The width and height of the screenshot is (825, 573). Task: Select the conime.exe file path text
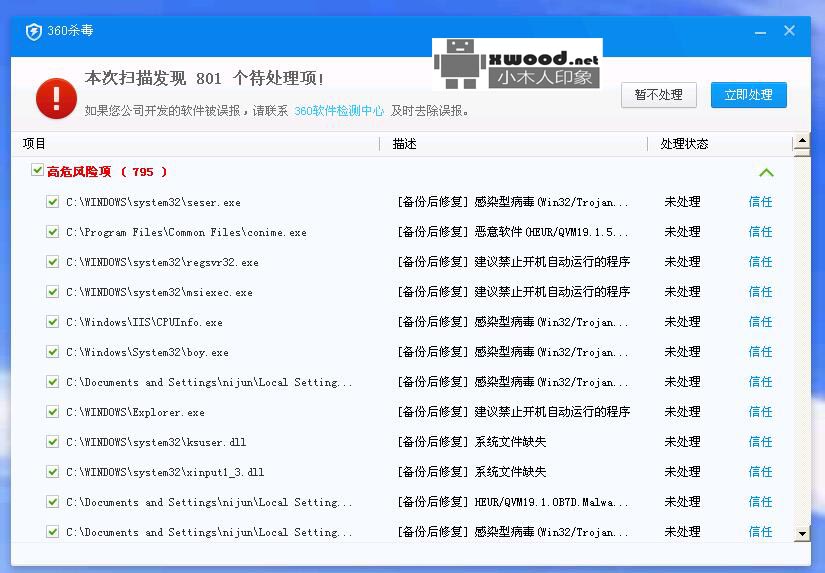[x=186, y=232]
